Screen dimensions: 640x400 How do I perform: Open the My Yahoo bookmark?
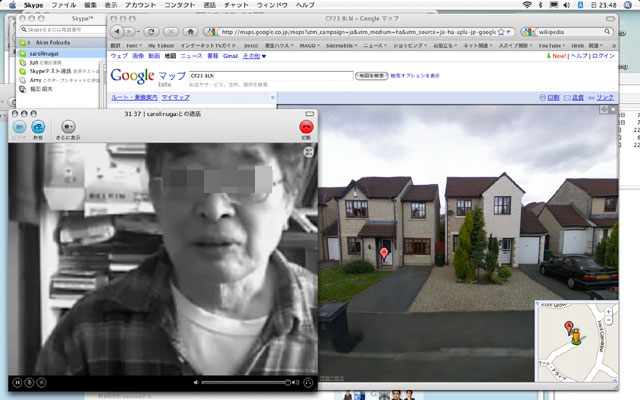(161, 46)
